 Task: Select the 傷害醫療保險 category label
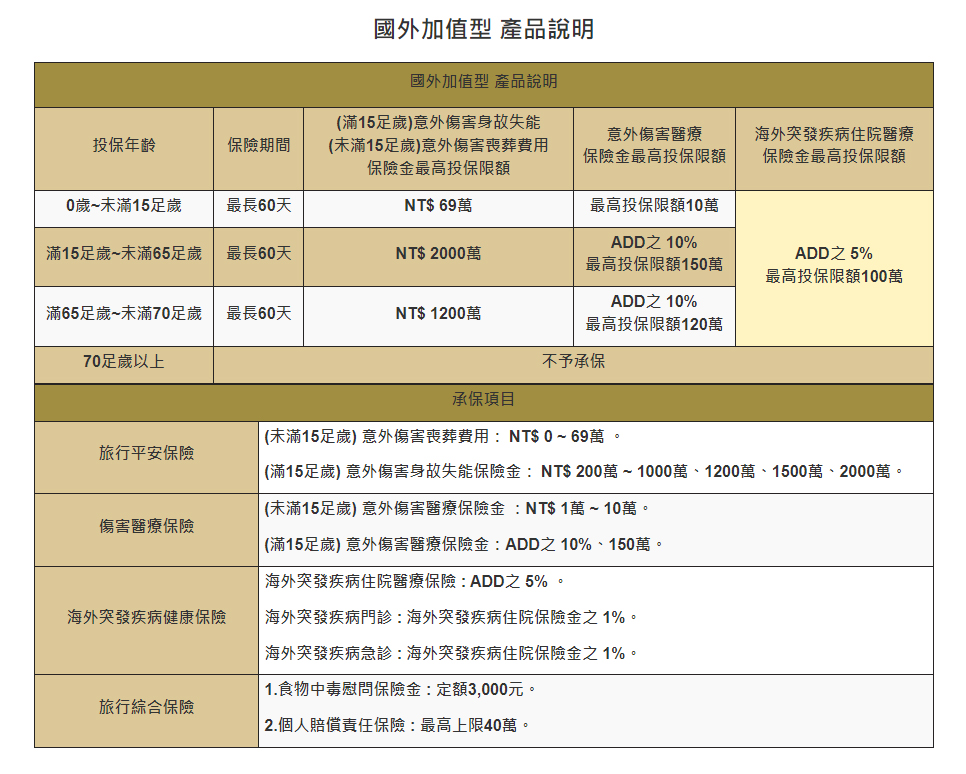pos(146,527)
